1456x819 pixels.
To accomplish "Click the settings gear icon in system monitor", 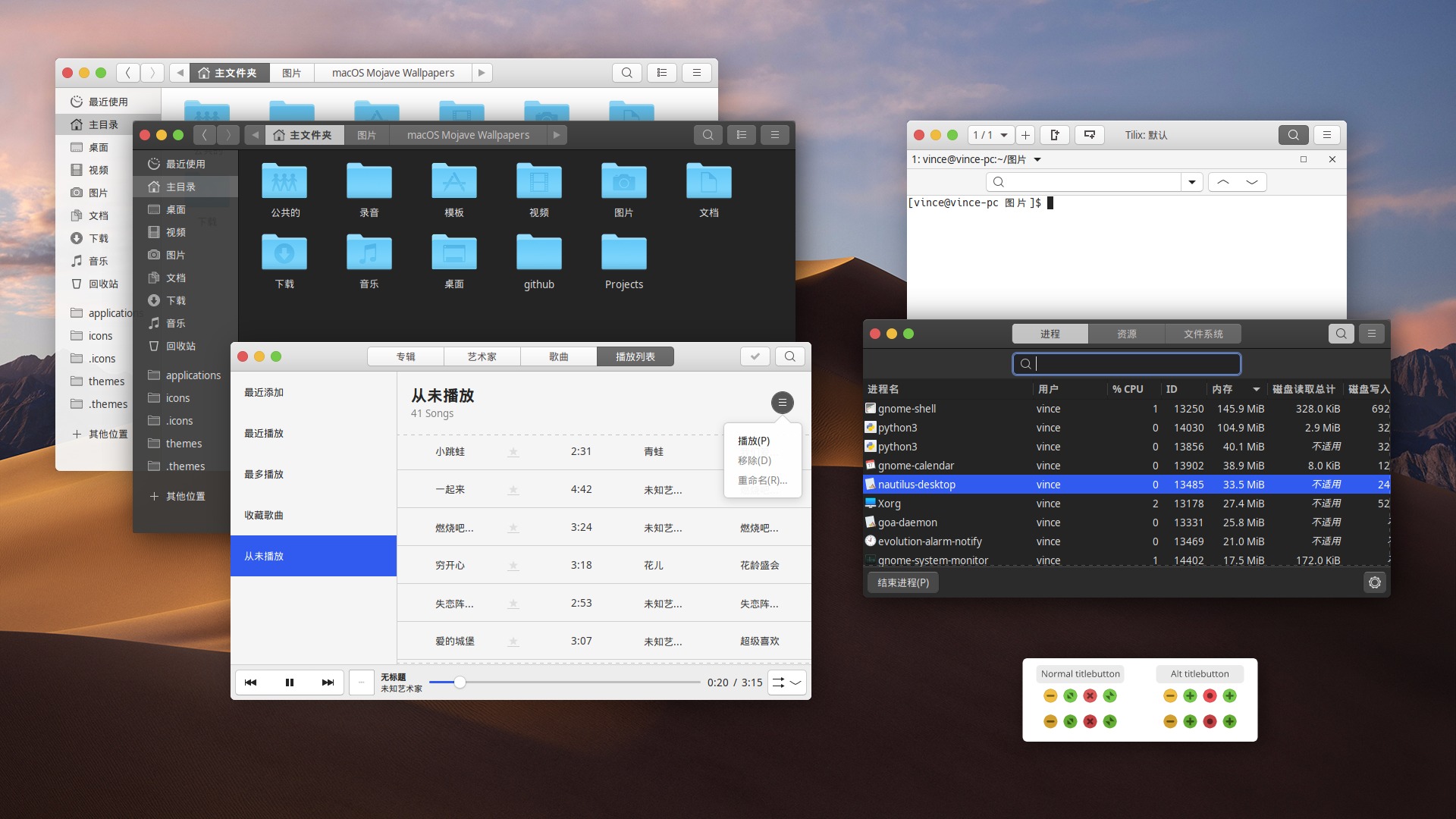I will point(1374,582).
